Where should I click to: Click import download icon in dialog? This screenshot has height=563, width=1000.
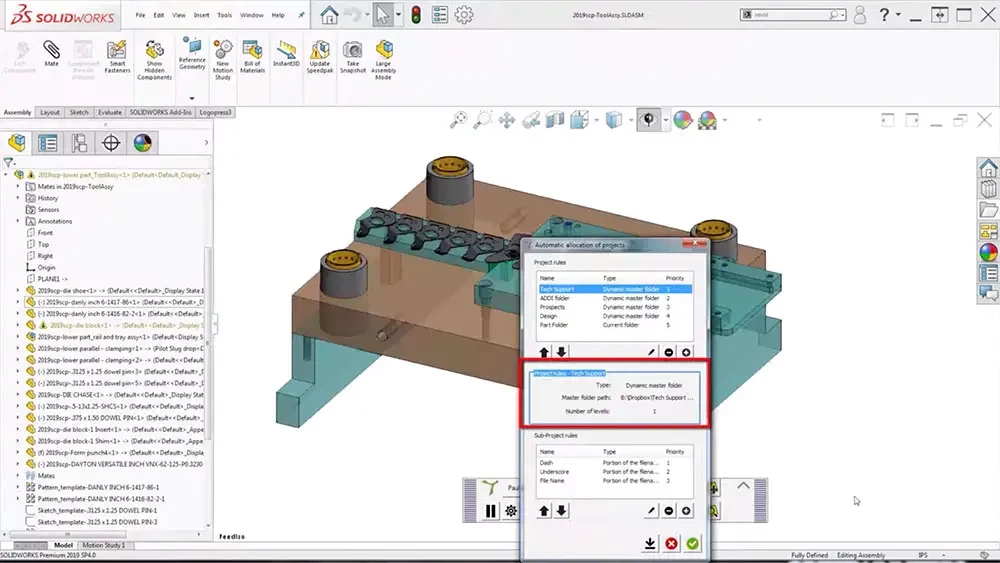650,543
